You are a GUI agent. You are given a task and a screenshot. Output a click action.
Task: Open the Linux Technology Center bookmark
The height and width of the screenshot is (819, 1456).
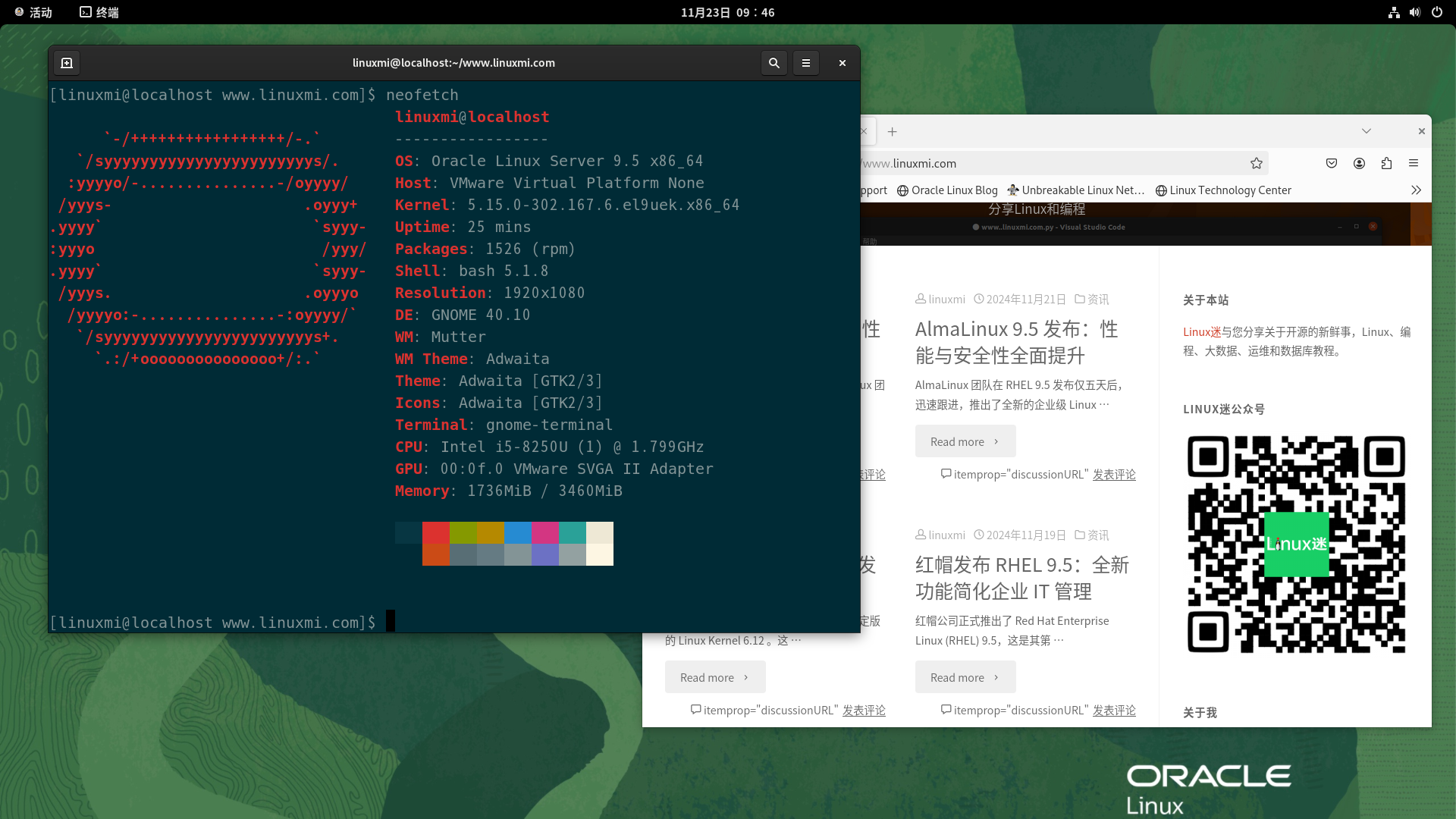1223,190
